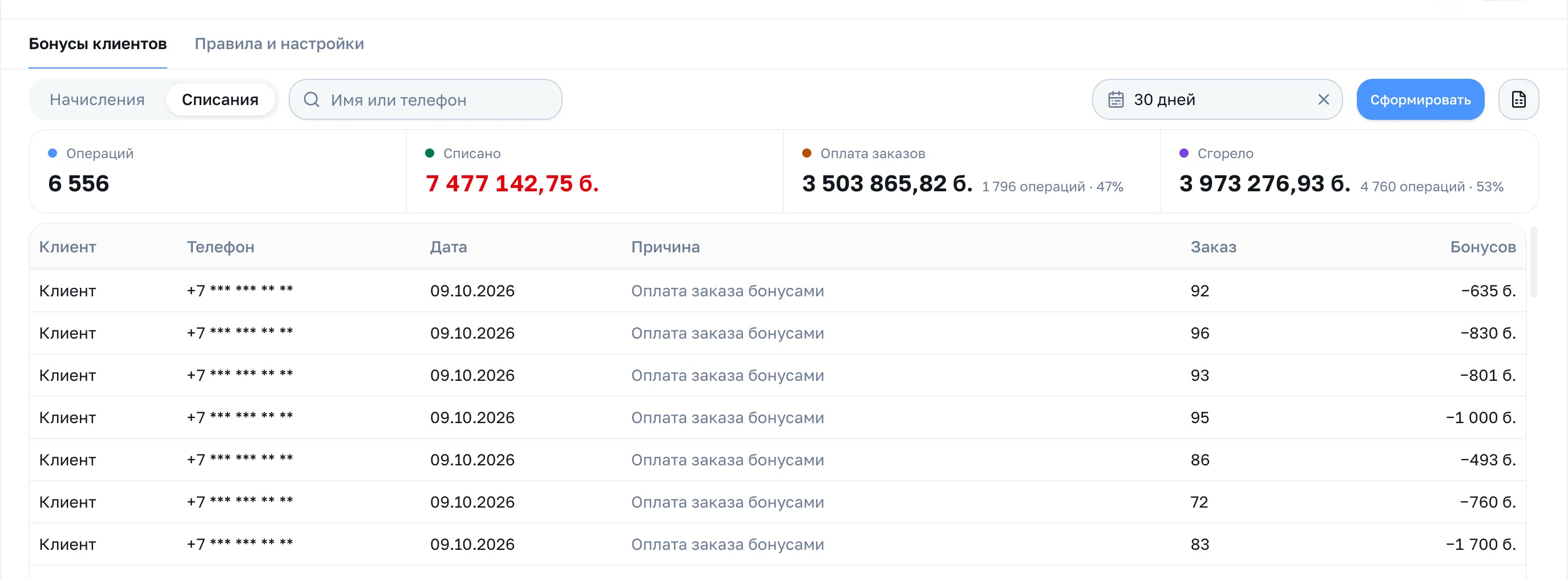This screenshot has height=579, width=1568.
Task: Click the order number 72 cell
Action: click(1199, 502)
